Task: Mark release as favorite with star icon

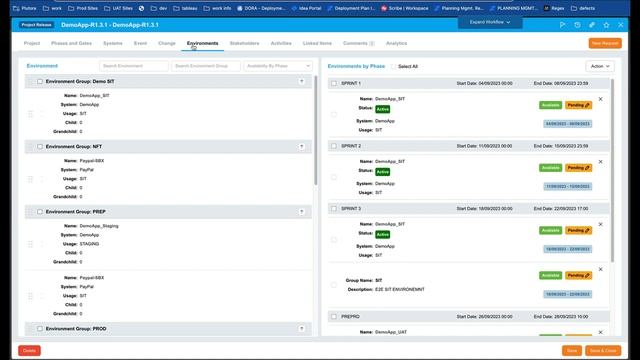Action: click(x=606, y=25)
